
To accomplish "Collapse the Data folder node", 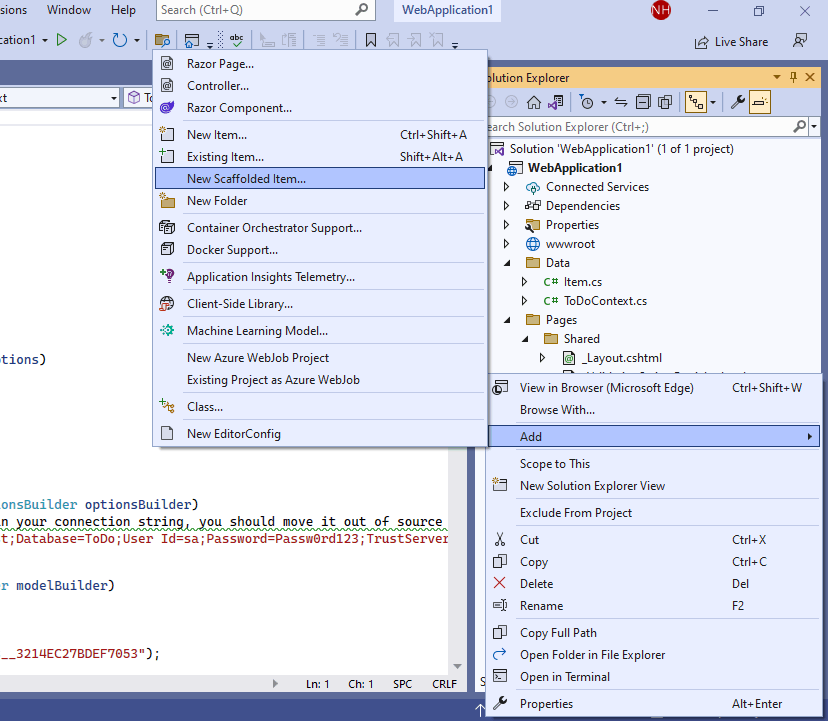I will 507,263.
